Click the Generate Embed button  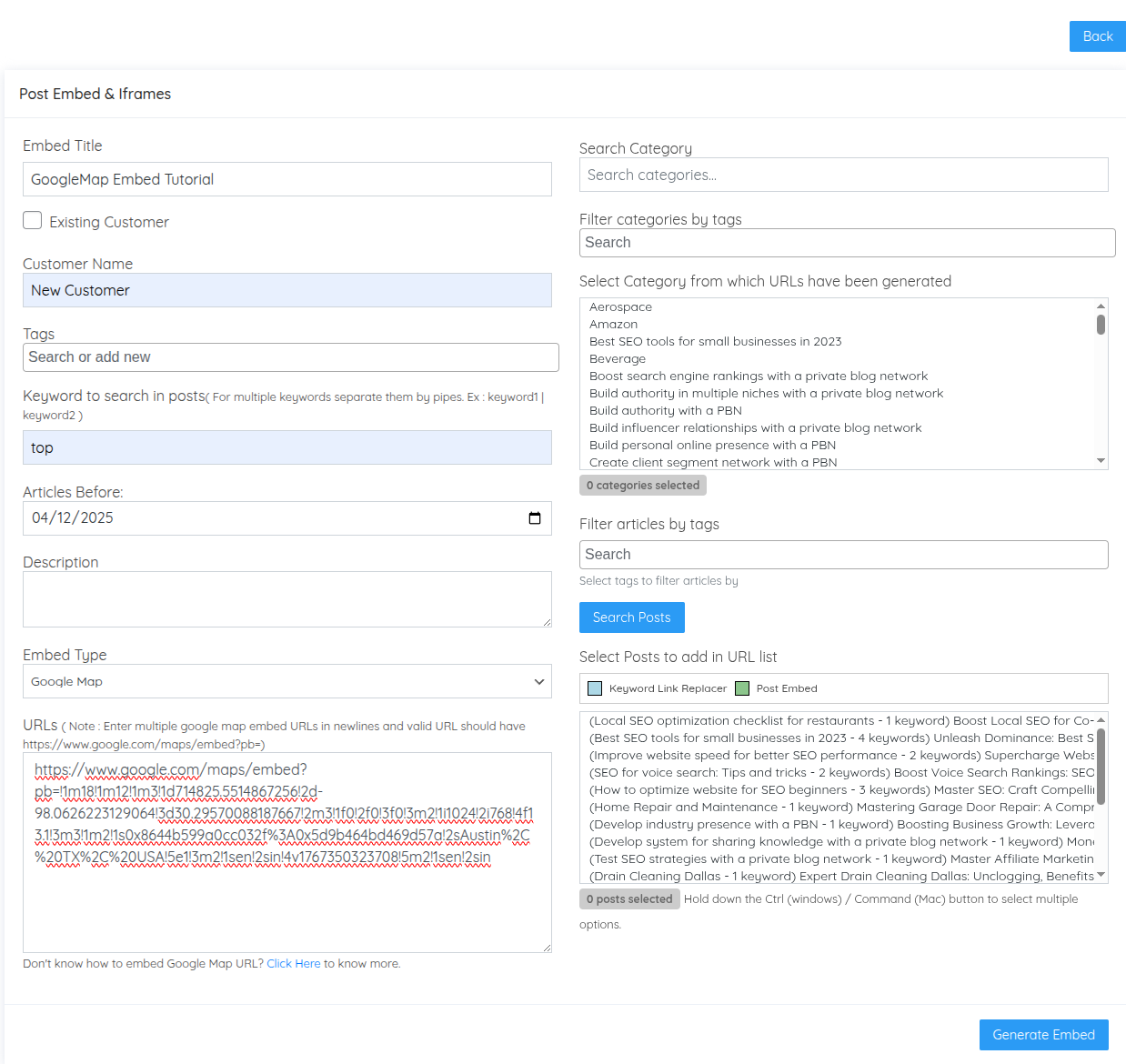(x=1043, y=1035)
